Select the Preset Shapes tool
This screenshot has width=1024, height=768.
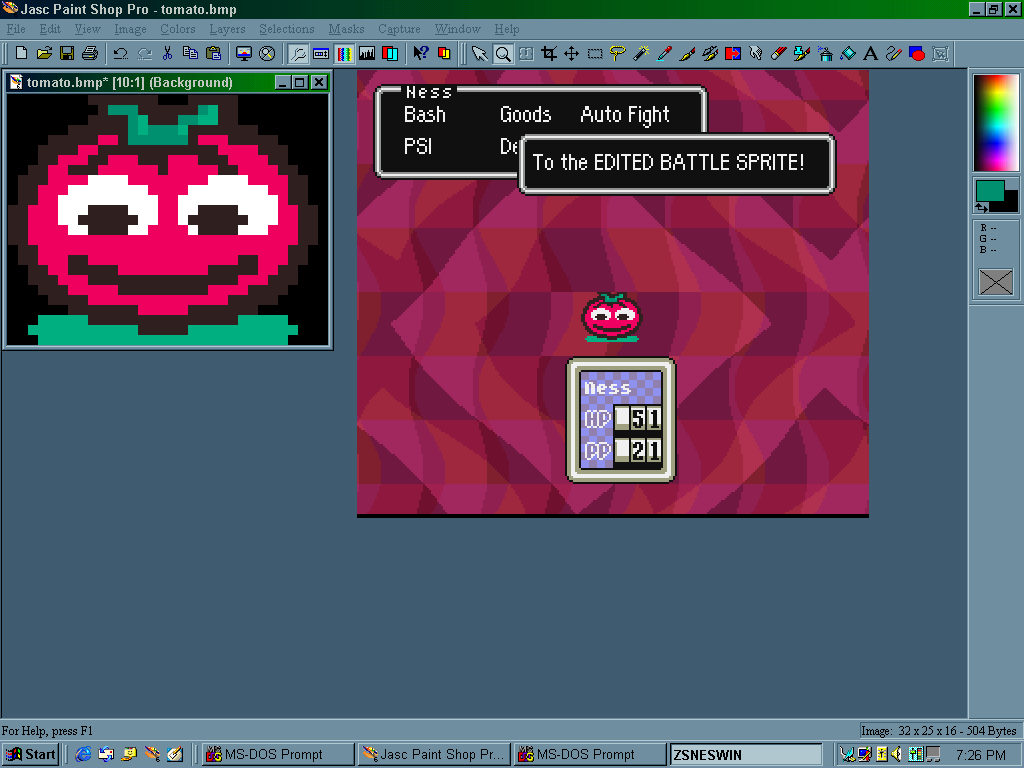coord(917,53)
